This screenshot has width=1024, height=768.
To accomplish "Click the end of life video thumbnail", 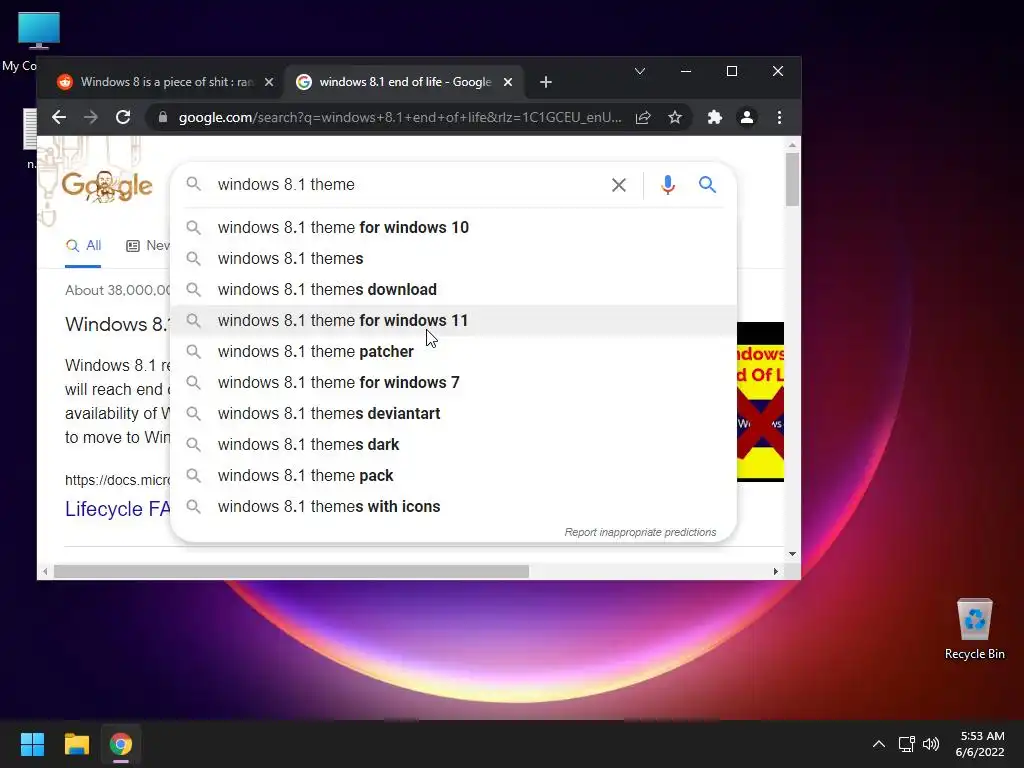I will 760,402.
